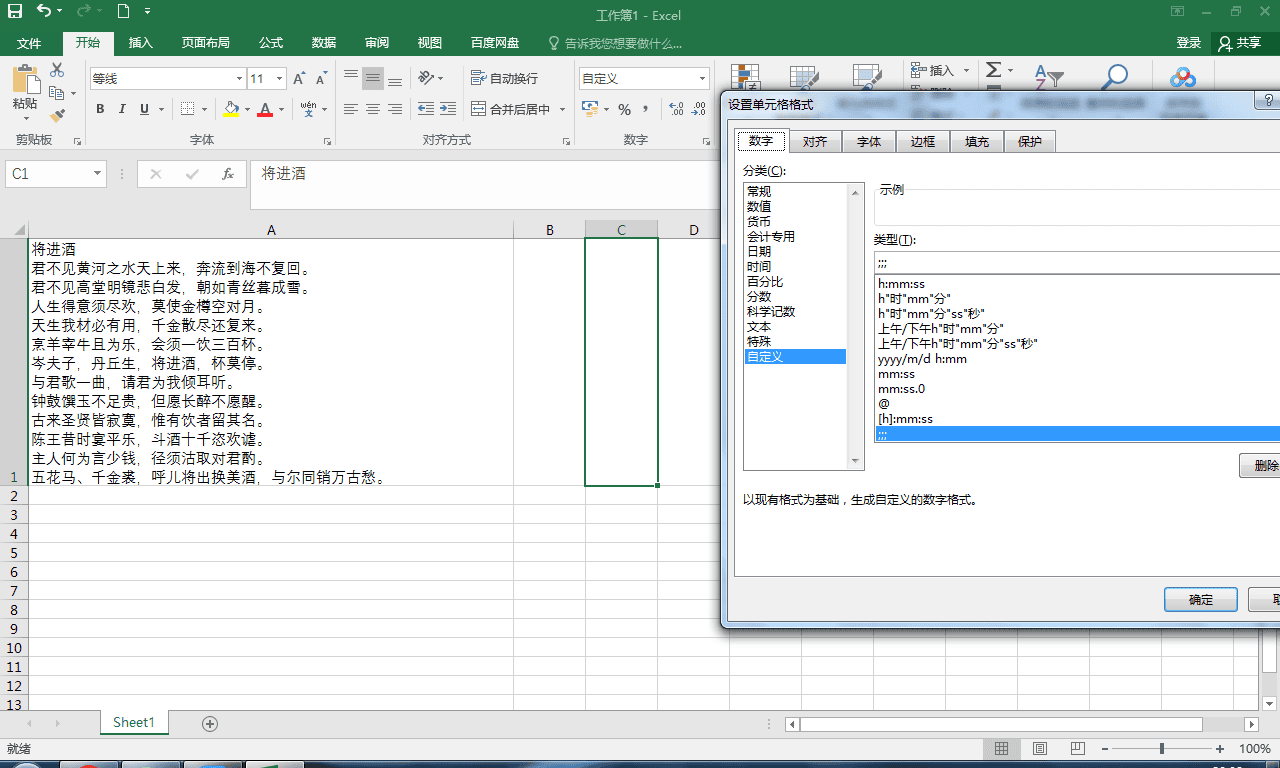This screenshot has height=768, width=1280.
Task: Click the Increase Font Size icon
Action: pyautogui.click(x=300, y=78)
